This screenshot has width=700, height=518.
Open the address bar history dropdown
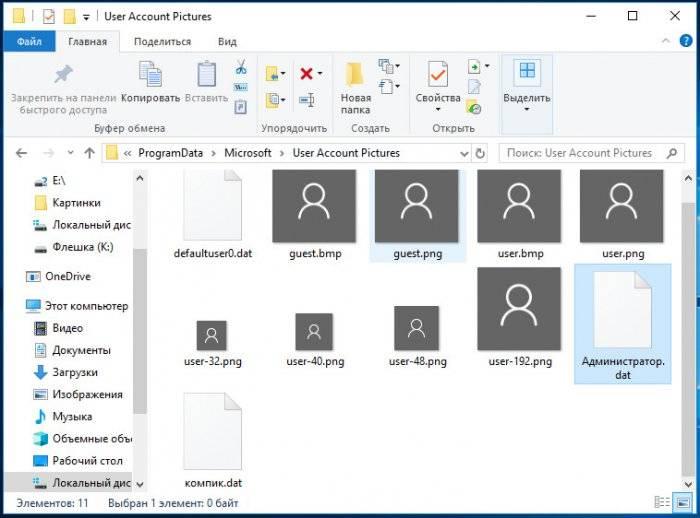[x=464, y=154]
